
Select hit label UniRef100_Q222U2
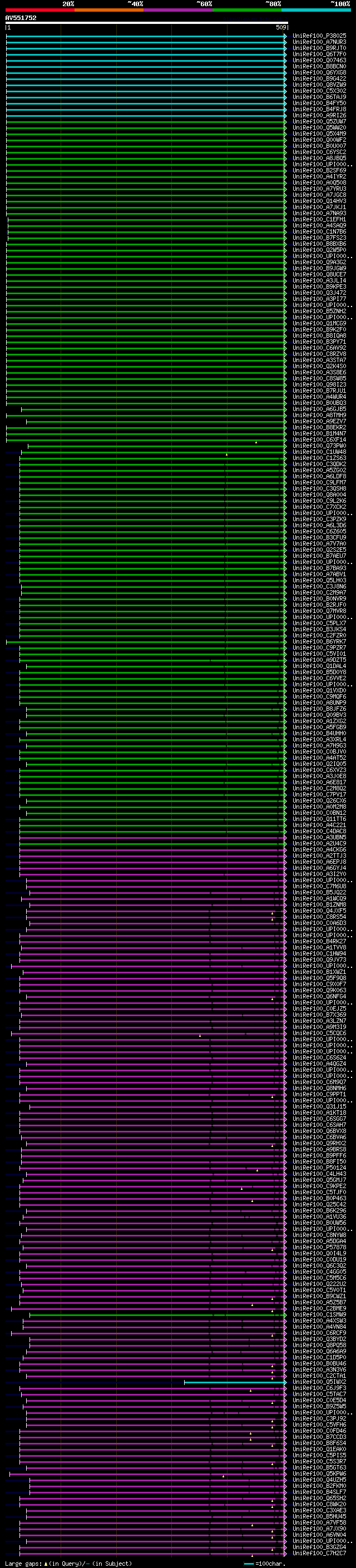tap(319, 1284)
